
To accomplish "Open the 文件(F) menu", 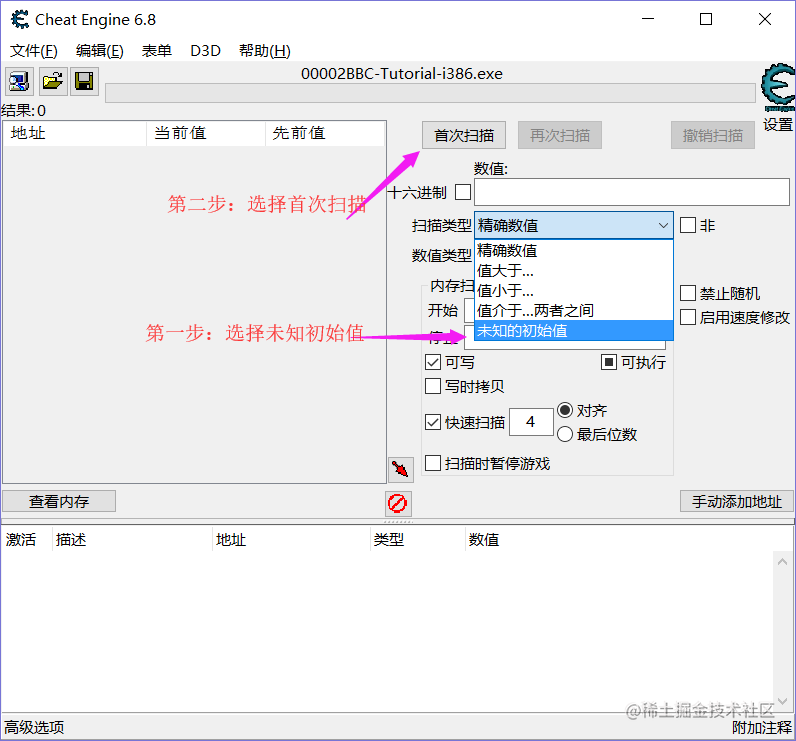I will coord(34,51).
